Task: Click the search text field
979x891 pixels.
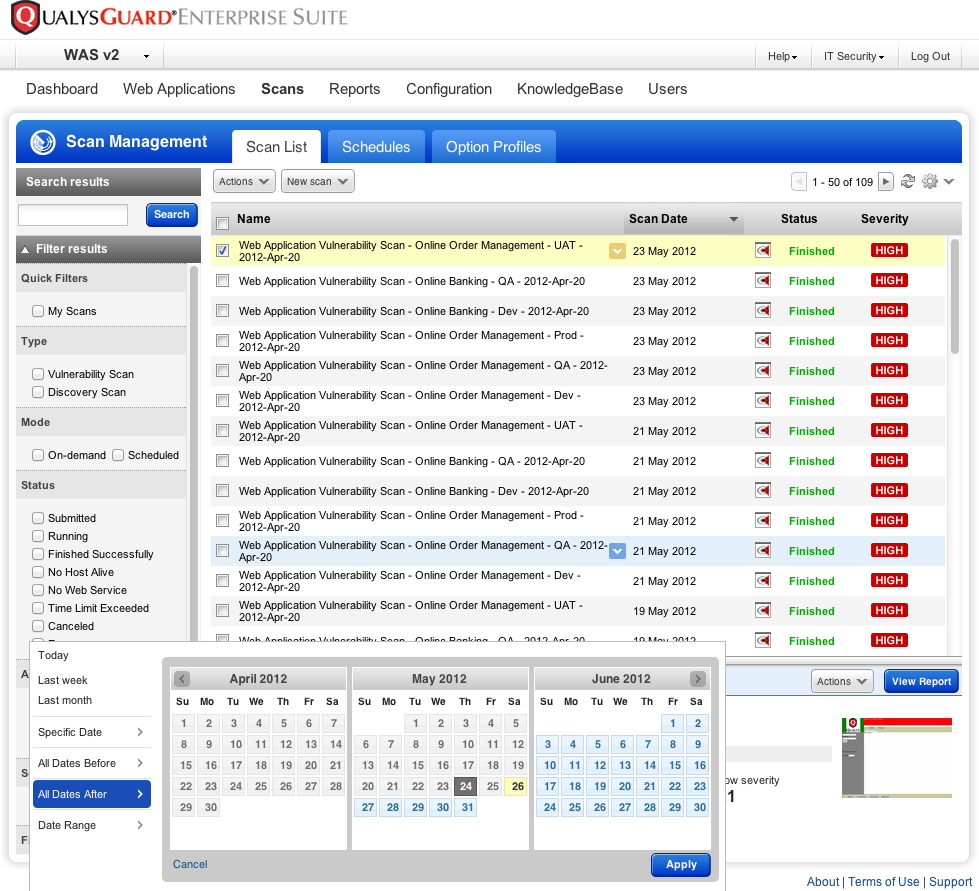Action: tap(72, 215)
